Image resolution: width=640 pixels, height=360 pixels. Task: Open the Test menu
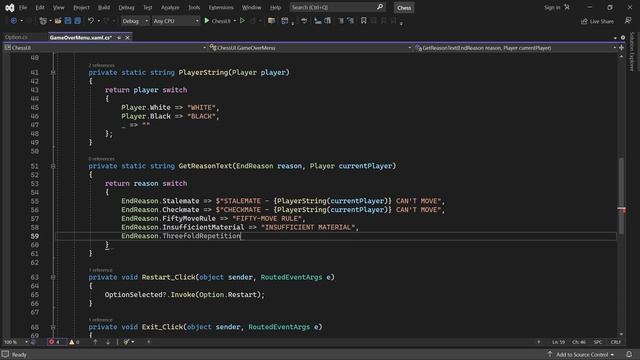(x=147, y=7)
